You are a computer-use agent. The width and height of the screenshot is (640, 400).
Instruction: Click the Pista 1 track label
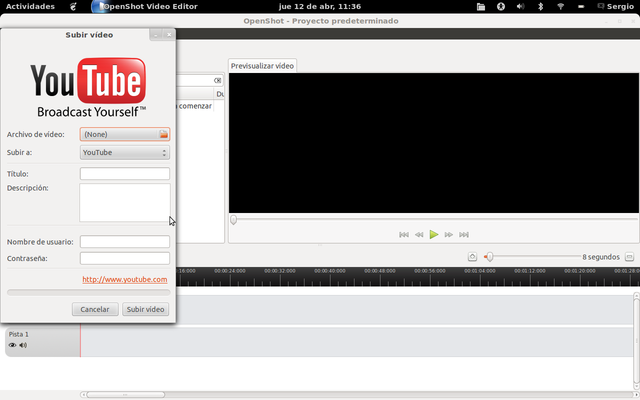click(x=19, y=334)
